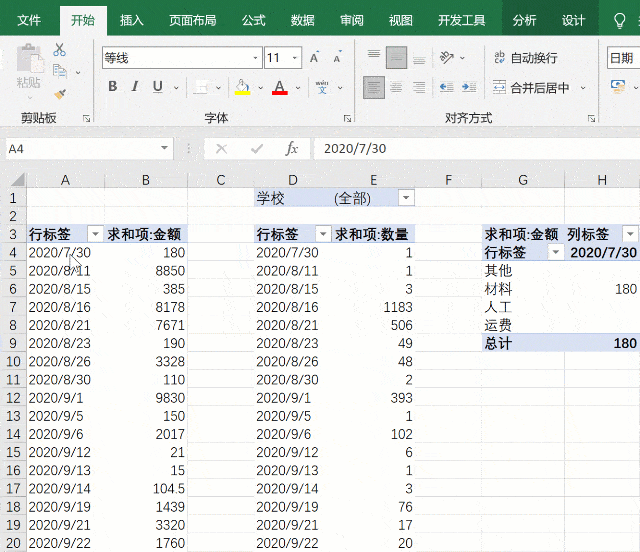Toggle Bold formatting
This screenshot has width=640, height=552.
coord(112,87)
